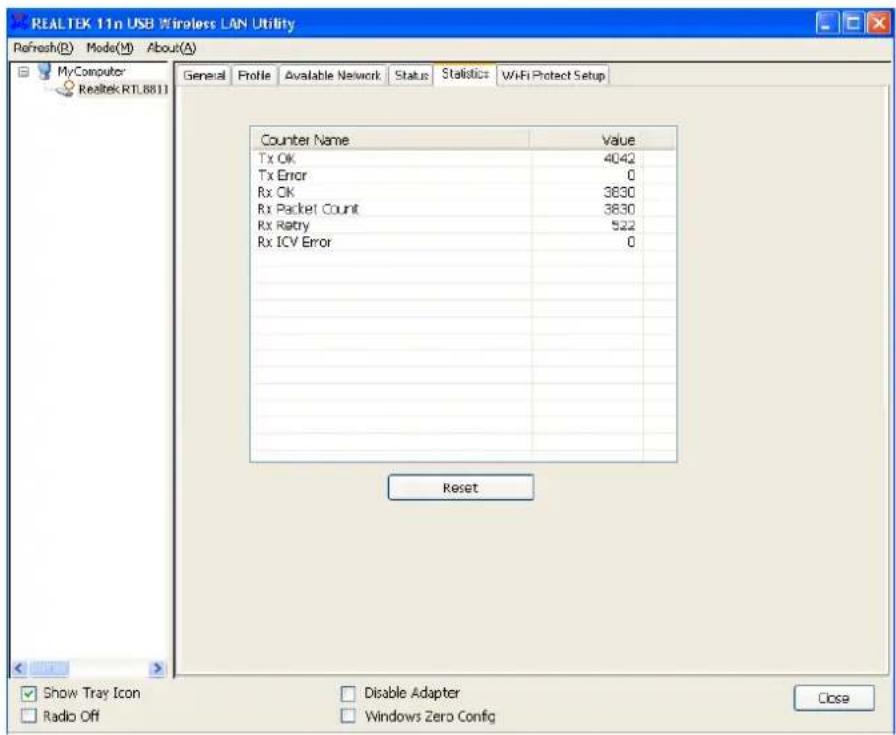Switch to the General tab

[204, 75]
